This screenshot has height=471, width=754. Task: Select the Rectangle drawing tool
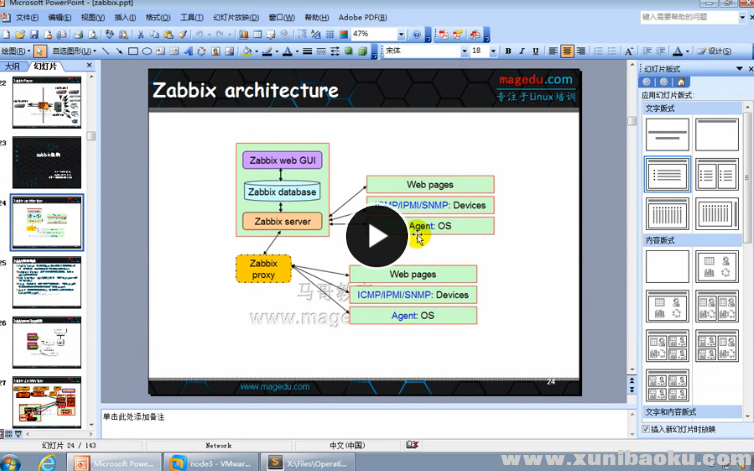pyautogui.click(x=133, y=51)
